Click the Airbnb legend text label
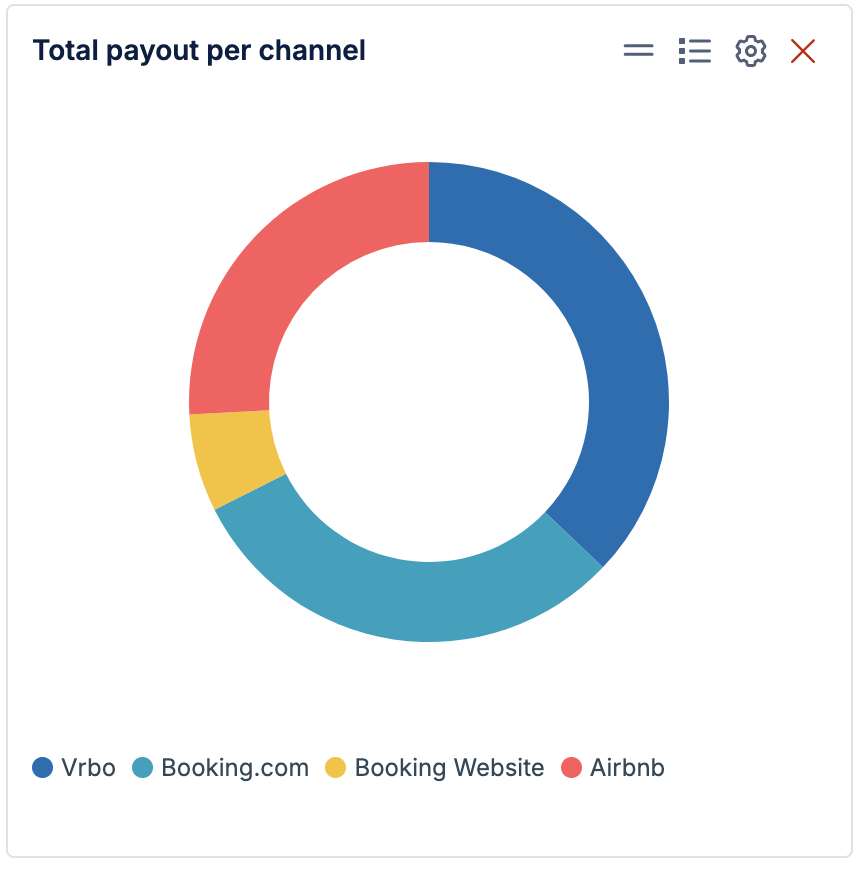862x872 pixels. click(x=627, y=767)
